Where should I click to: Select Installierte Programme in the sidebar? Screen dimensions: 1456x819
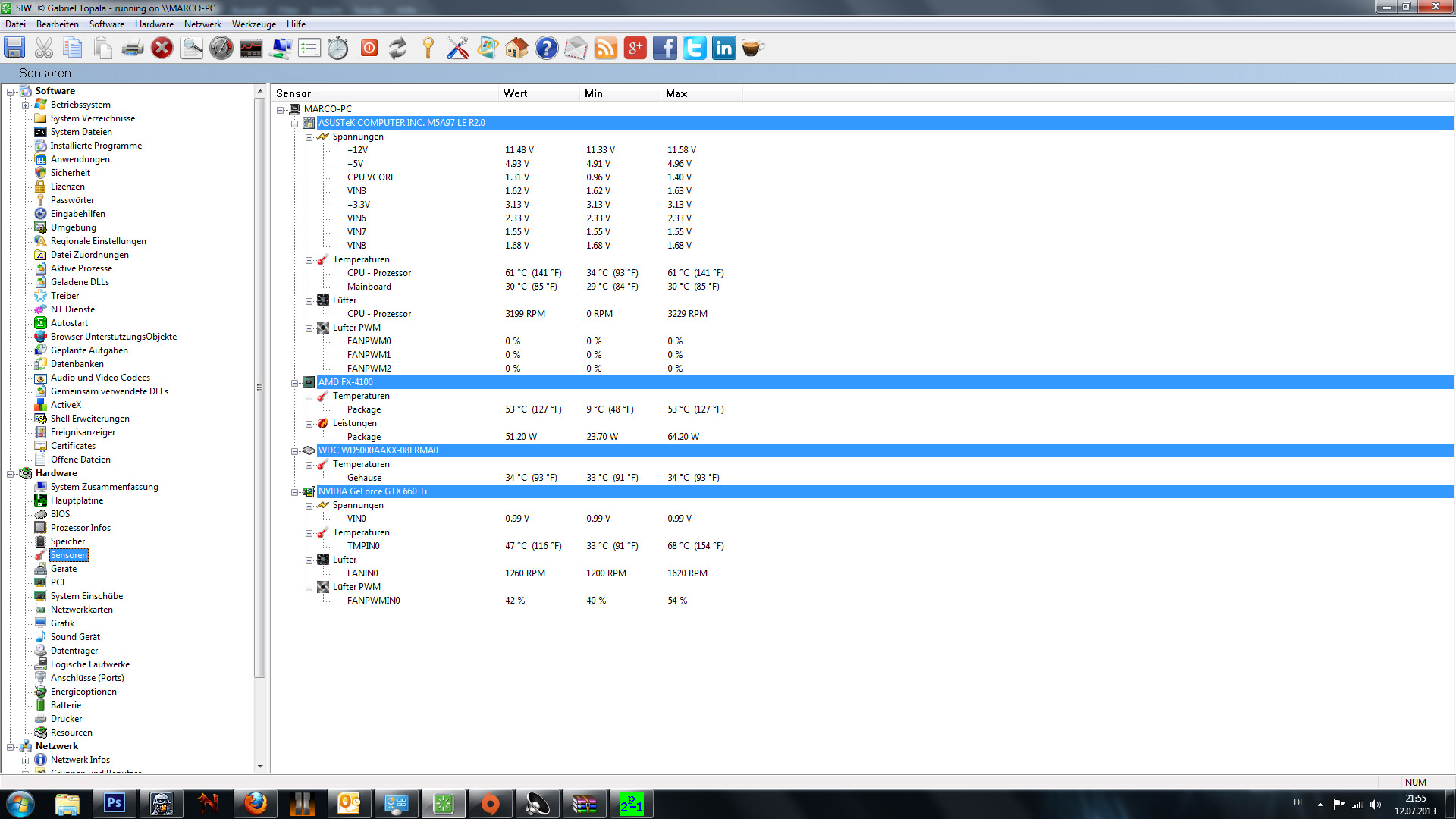point(96,146)
